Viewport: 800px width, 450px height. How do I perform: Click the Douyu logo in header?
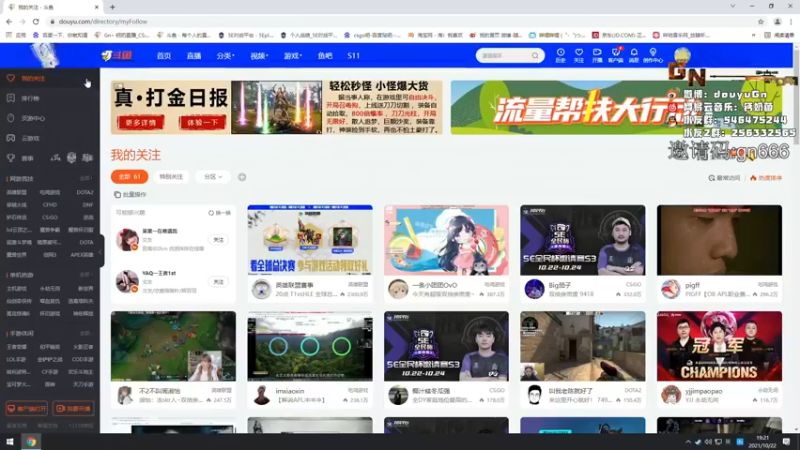click(x=117, y=56)
